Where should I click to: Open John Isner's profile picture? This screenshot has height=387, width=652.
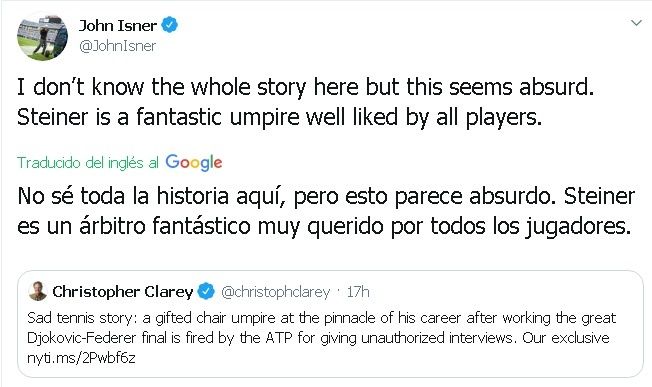tap(42, 37)
